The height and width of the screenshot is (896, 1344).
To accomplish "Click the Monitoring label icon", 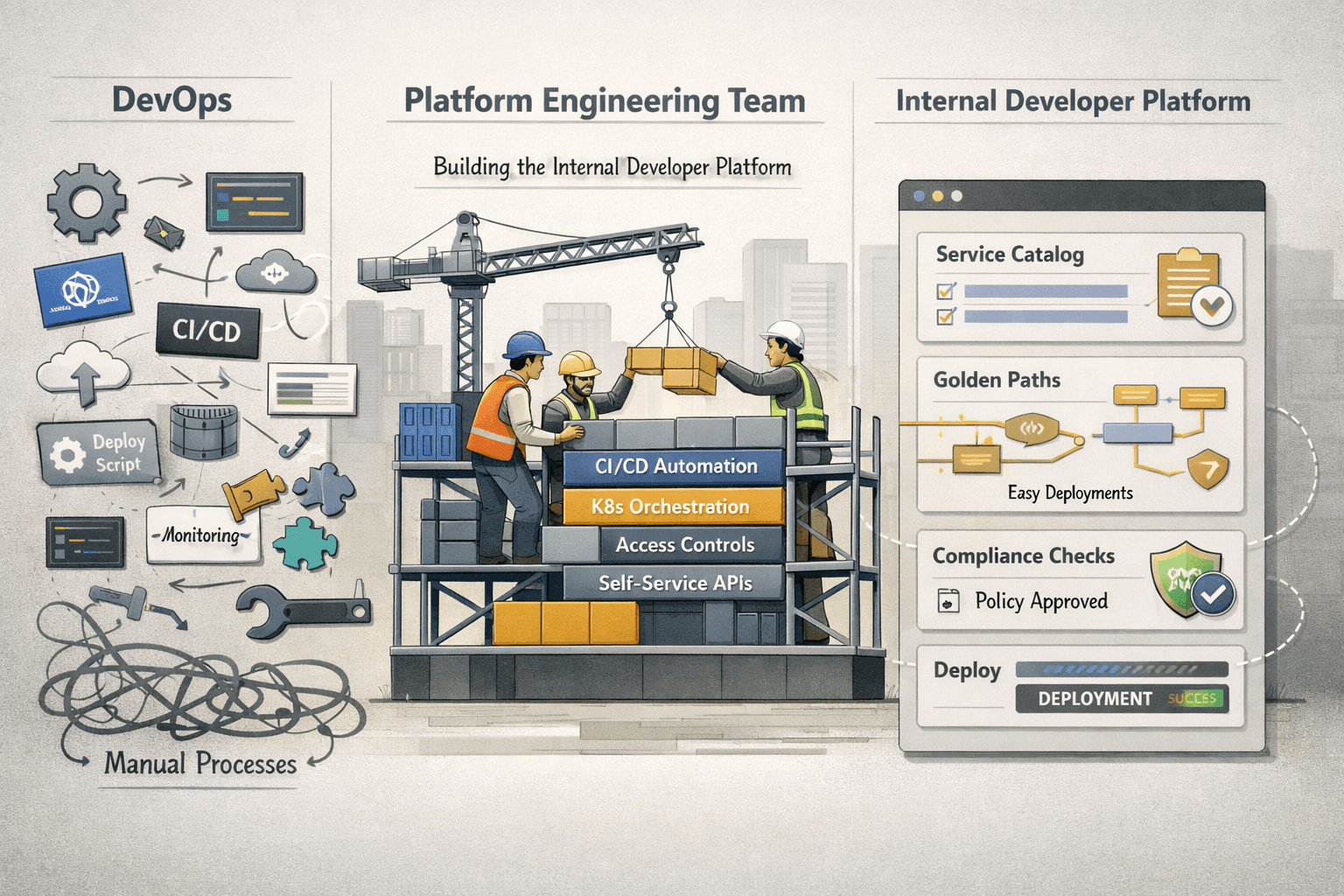I will click(201, 534).
